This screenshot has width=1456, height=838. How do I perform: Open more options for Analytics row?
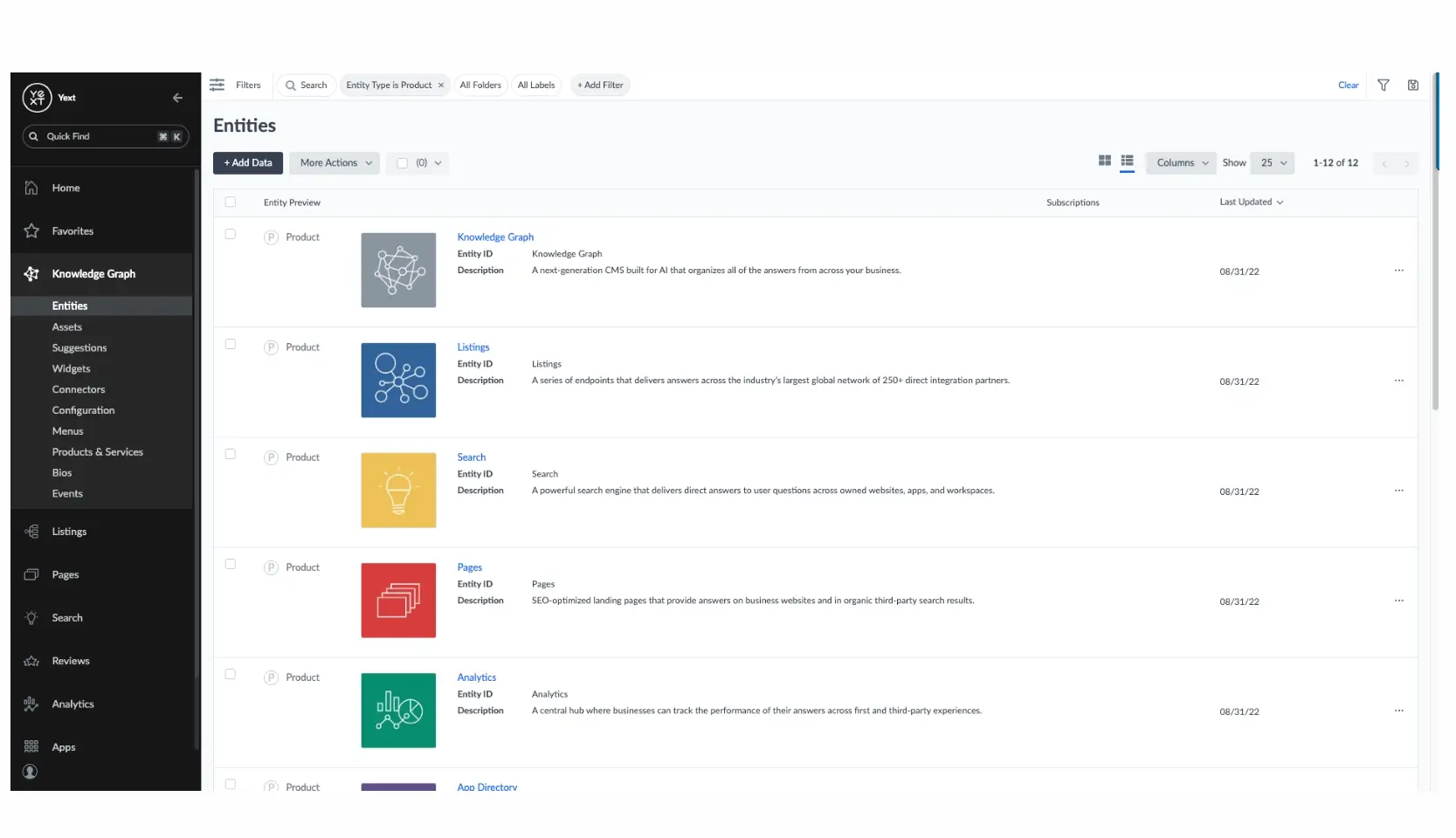coord(1399,711)
